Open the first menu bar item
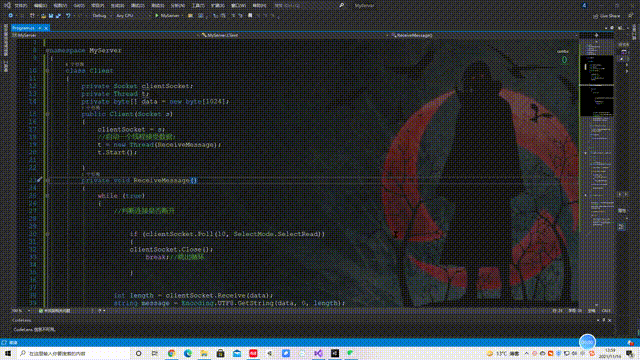The height and width of the screenshot is (360, 640). tap(20, 6)
